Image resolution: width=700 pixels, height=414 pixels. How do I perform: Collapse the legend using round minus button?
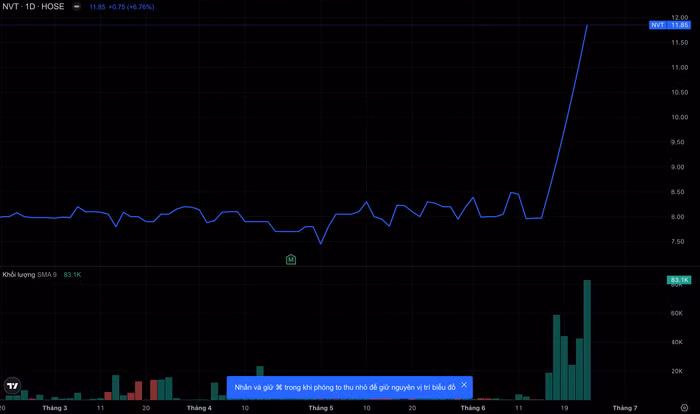pyautogui.click(x=77, y=7)
